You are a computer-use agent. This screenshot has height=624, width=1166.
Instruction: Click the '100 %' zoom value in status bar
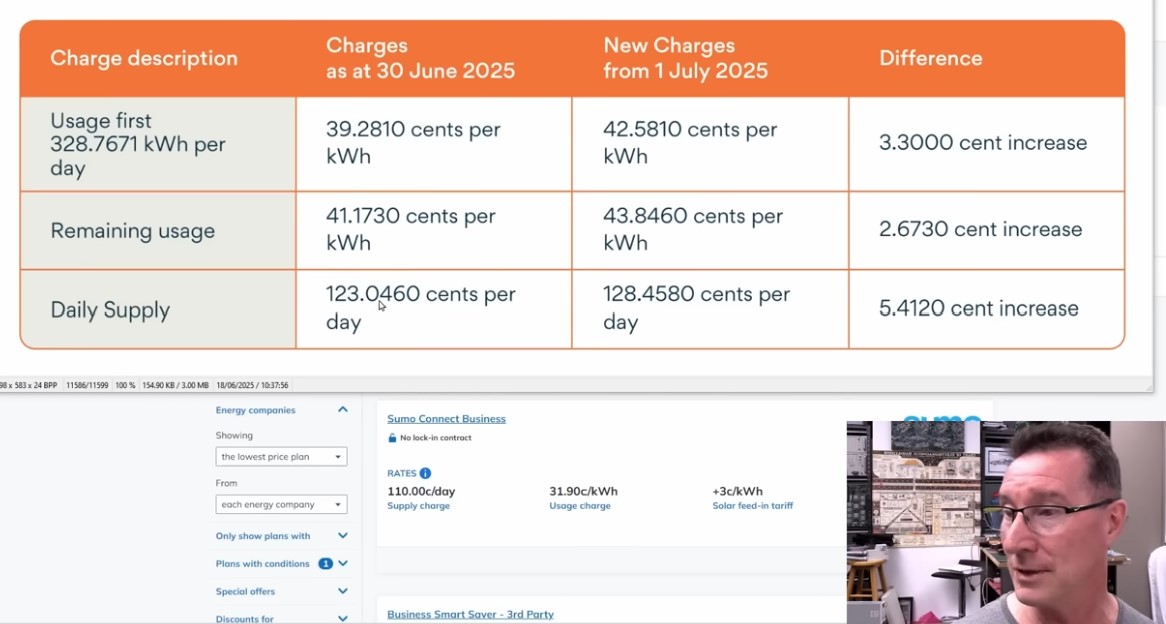pos(126,385)
